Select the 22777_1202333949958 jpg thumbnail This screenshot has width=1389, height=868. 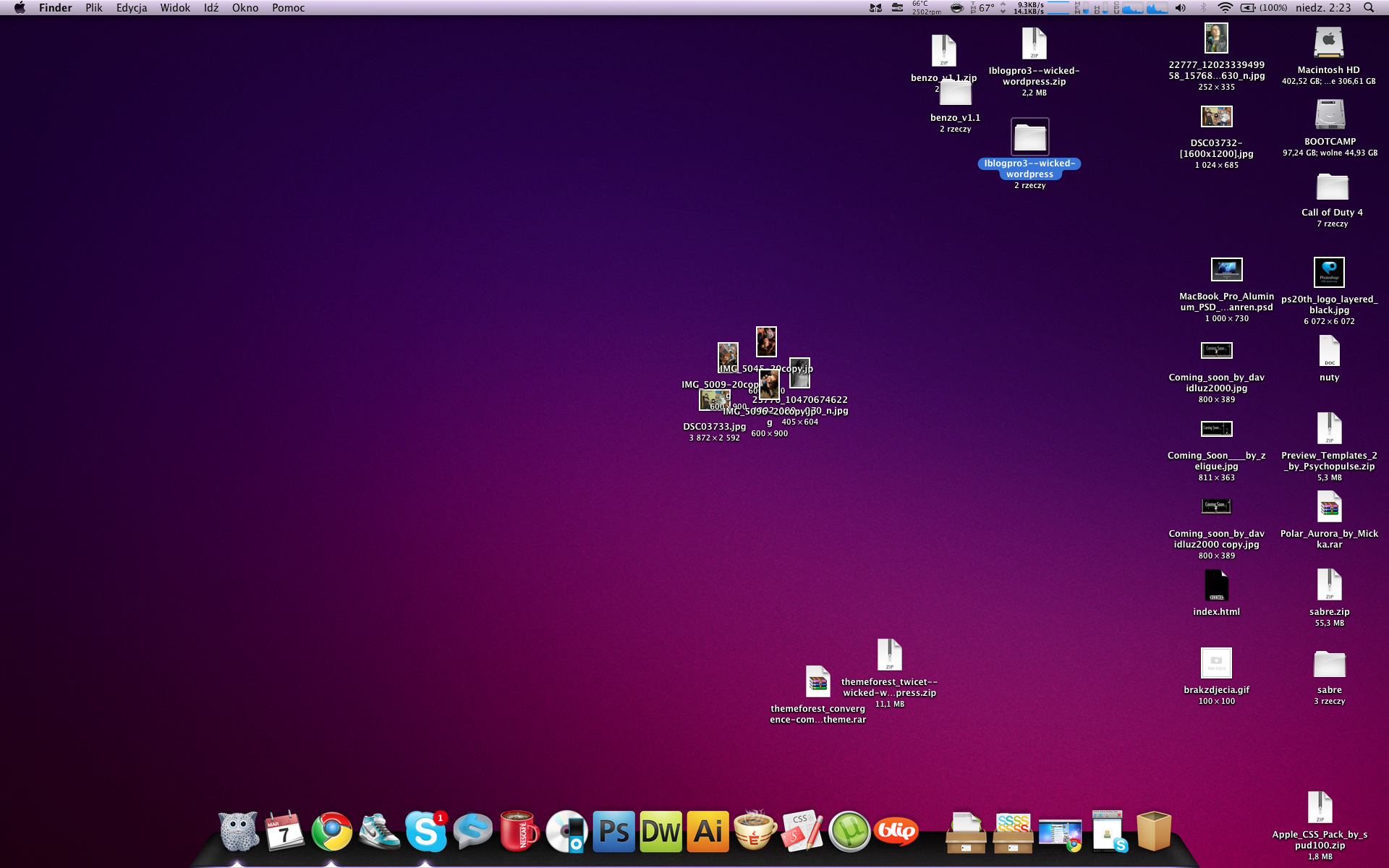pos(1216,38)
